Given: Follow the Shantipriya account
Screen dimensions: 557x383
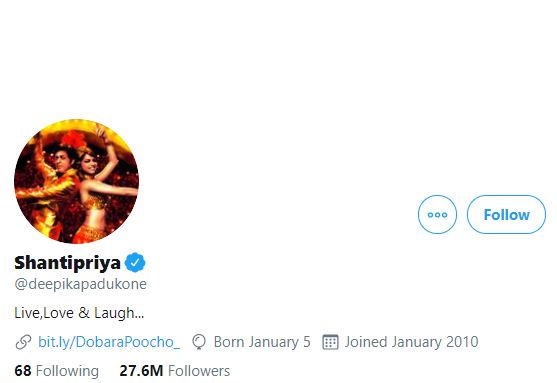Looking at the screenshot, I should coord(506,214).
